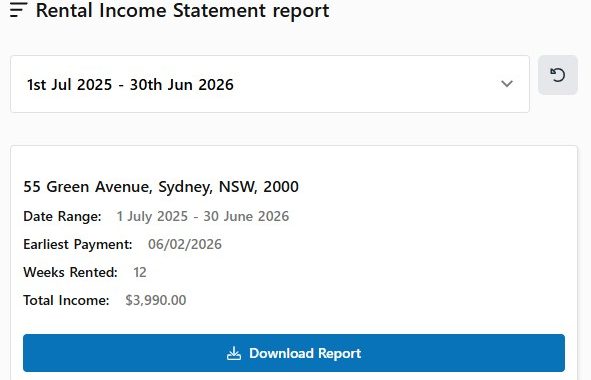Open the hamburger menu icon
This screenshot has width=591, height=380.
[x=18, y=10]
